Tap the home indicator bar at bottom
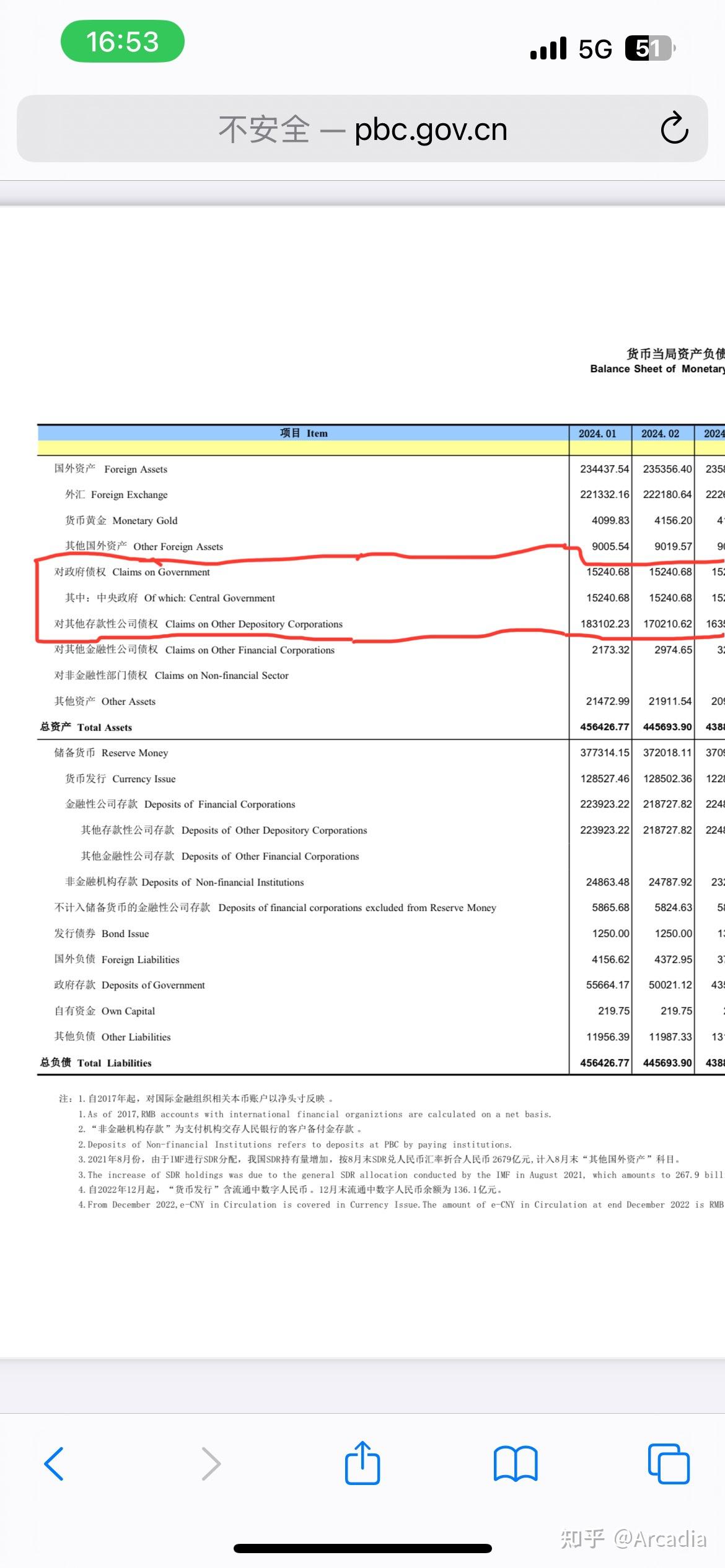Screen dimensions: 725x1568 click(362, 1548)
